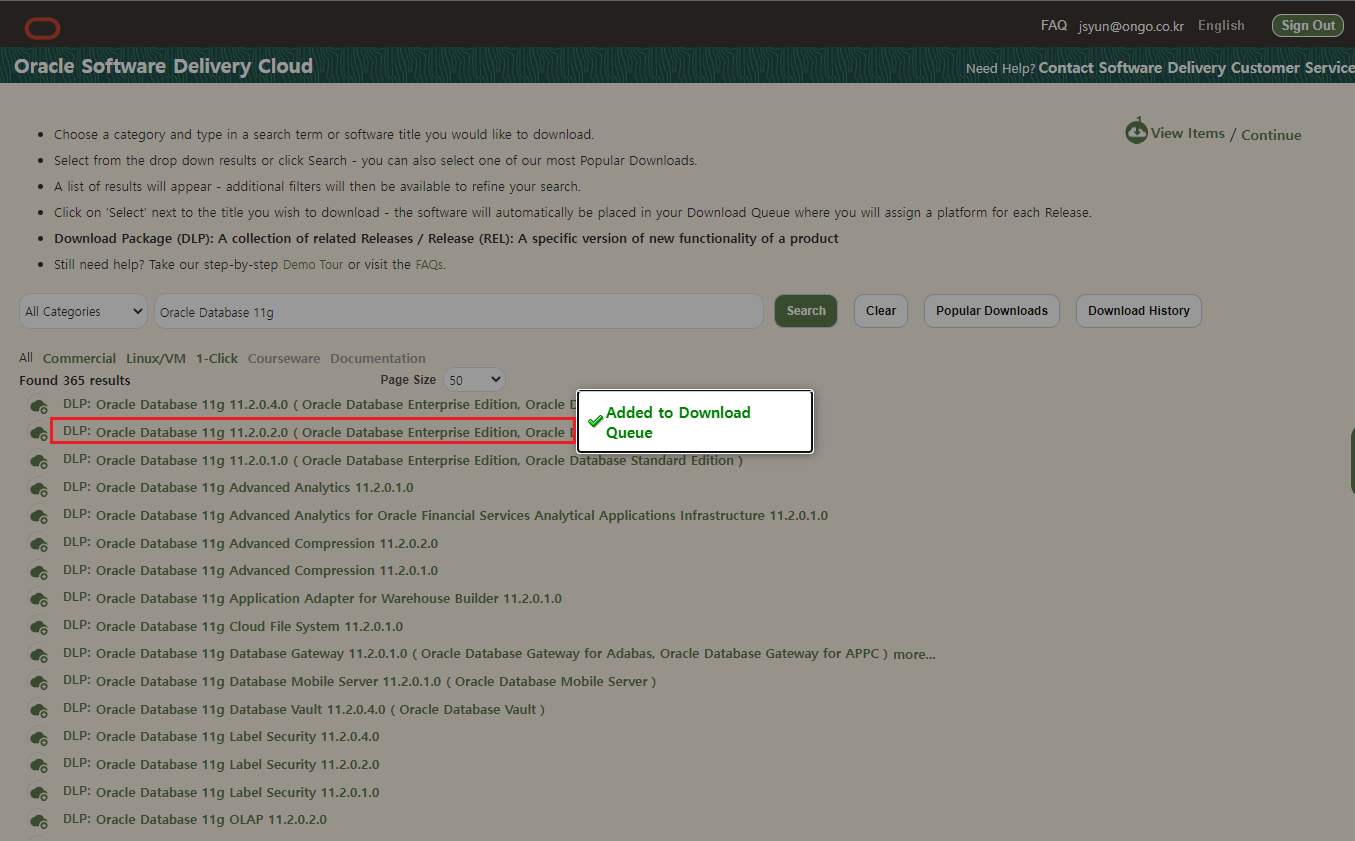Click cloud icon beside Advanced Analytics 11.2.0.1.0
1355x841 pixels.
click(x=39, y=489)
